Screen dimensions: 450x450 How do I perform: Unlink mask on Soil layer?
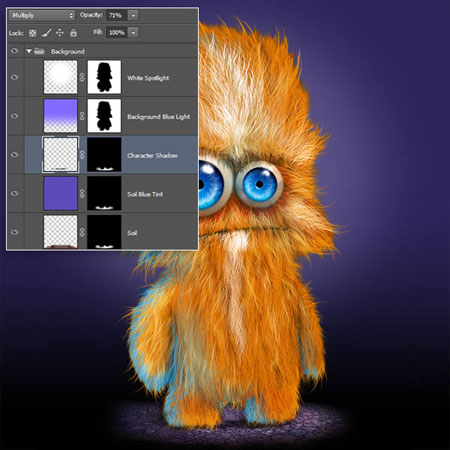(82, 232)
